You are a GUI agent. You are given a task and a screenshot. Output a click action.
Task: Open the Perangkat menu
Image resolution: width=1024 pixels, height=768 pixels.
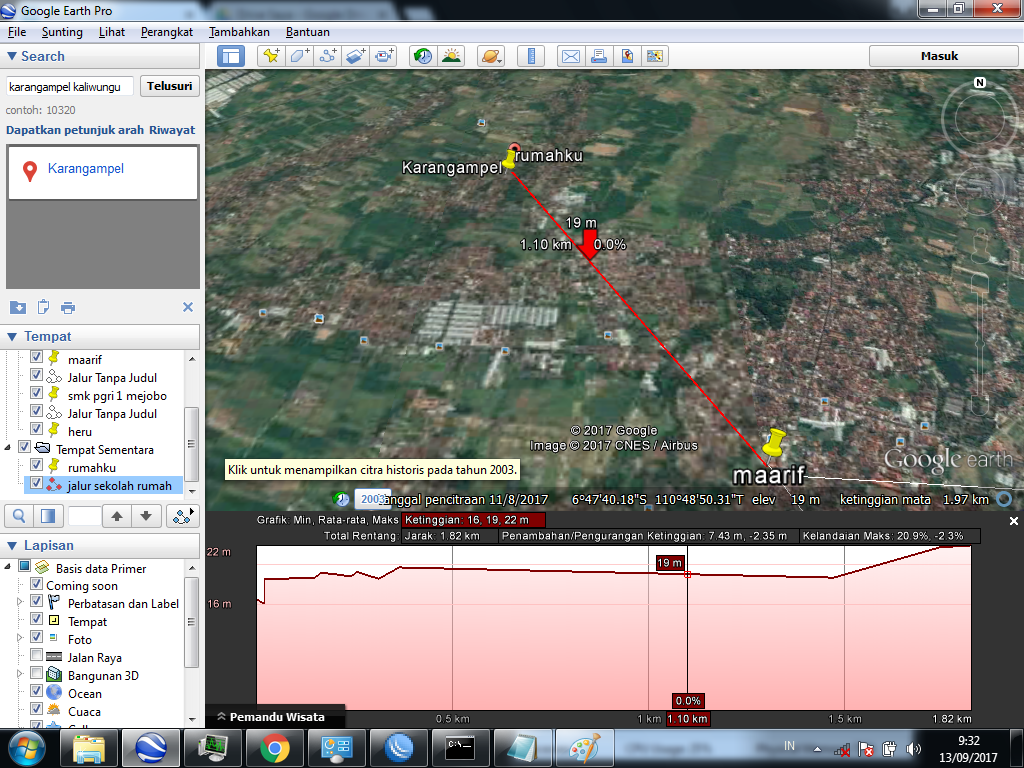167,32
